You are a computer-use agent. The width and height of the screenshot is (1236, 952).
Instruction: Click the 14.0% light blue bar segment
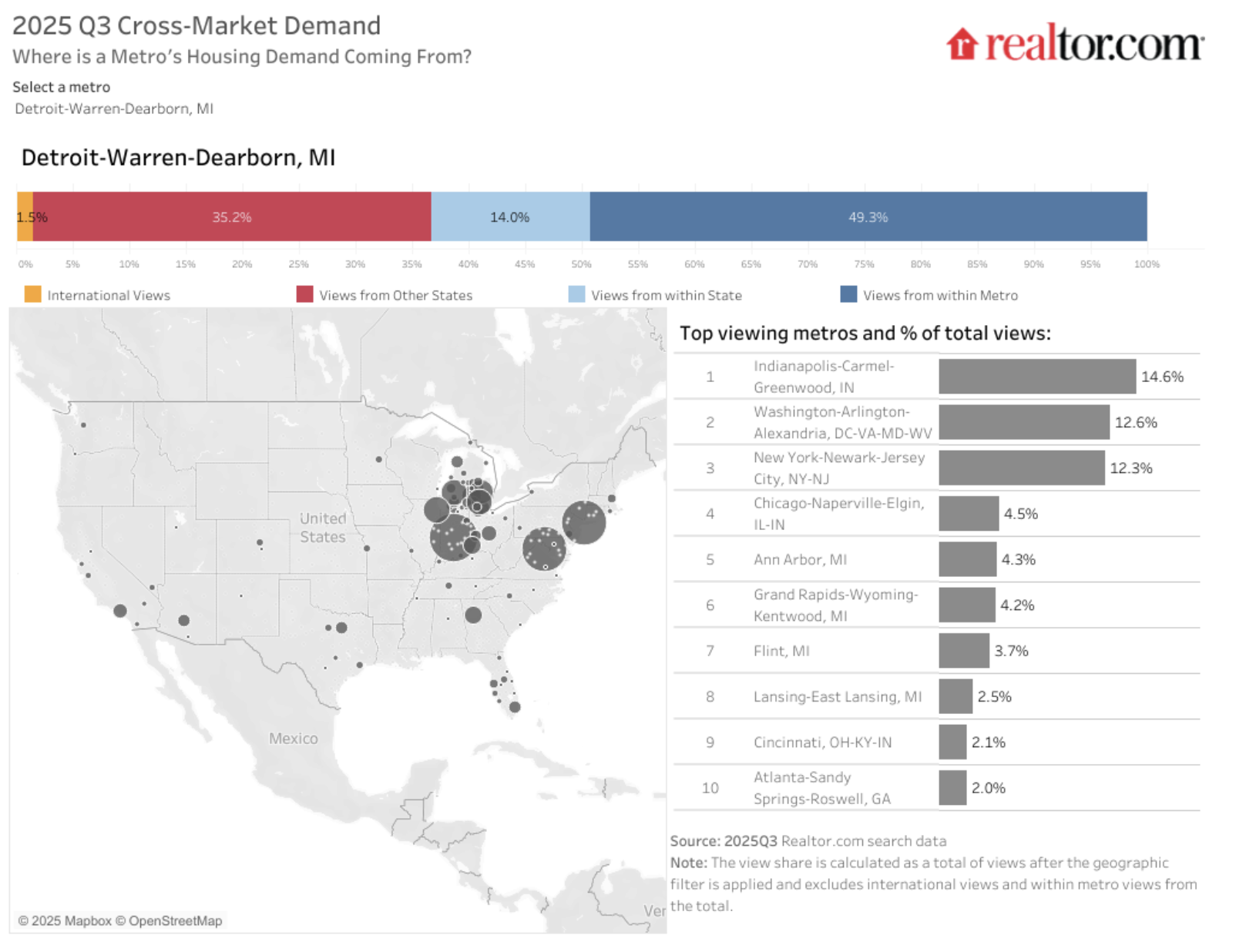click(510, 217)
